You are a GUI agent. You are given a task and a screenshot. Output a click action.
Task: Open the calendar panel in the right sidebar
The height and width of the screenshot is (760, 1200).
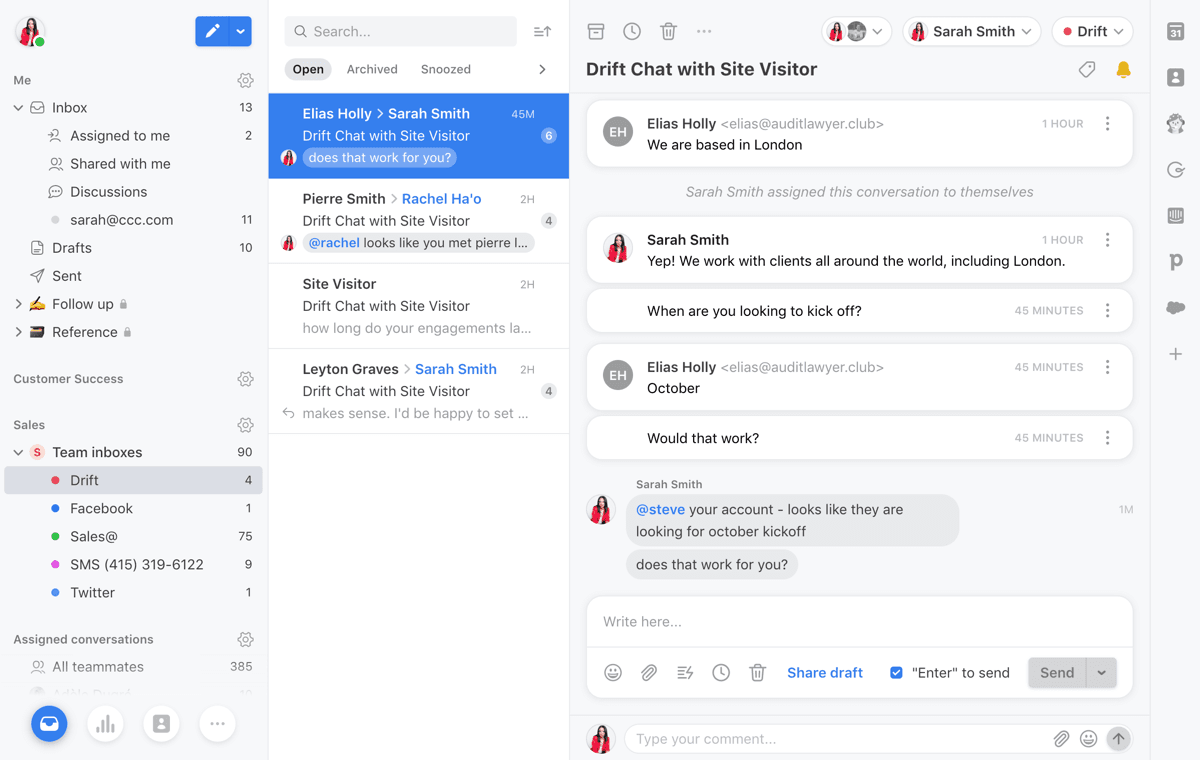point(1175,33)
